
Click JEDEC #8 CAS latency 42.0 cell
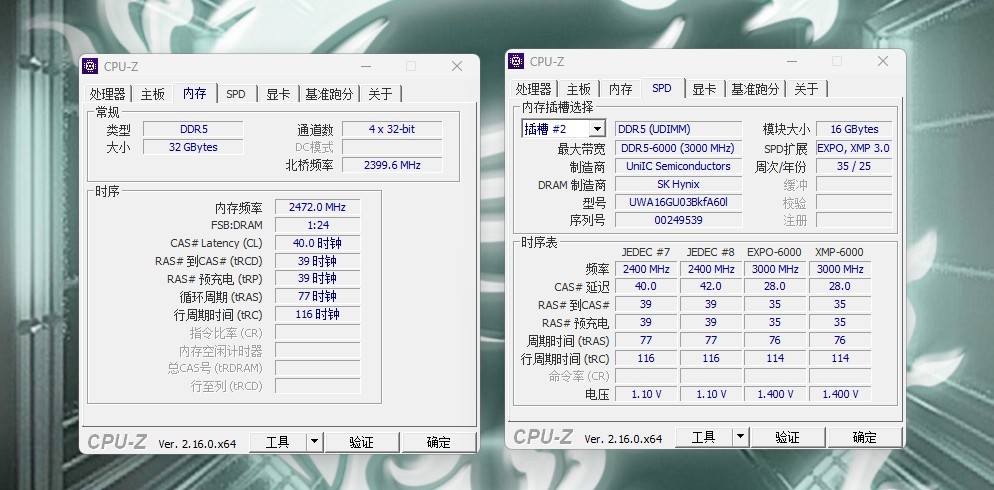711,287
